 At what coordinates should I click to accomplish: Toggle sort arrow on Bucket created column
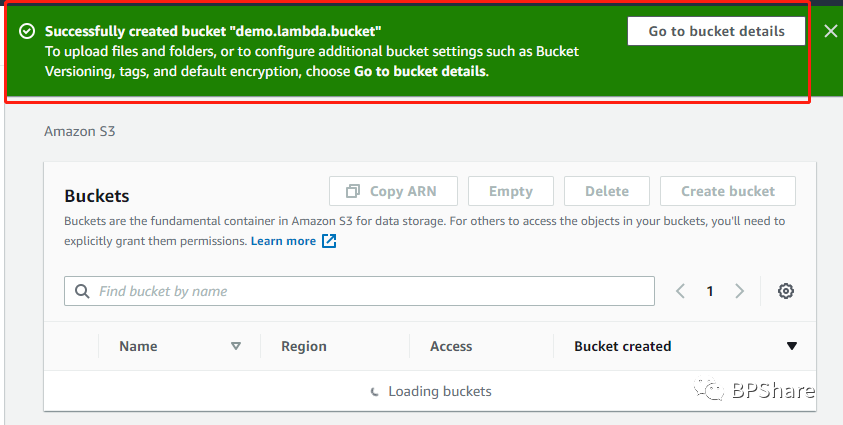coord(792,346)
